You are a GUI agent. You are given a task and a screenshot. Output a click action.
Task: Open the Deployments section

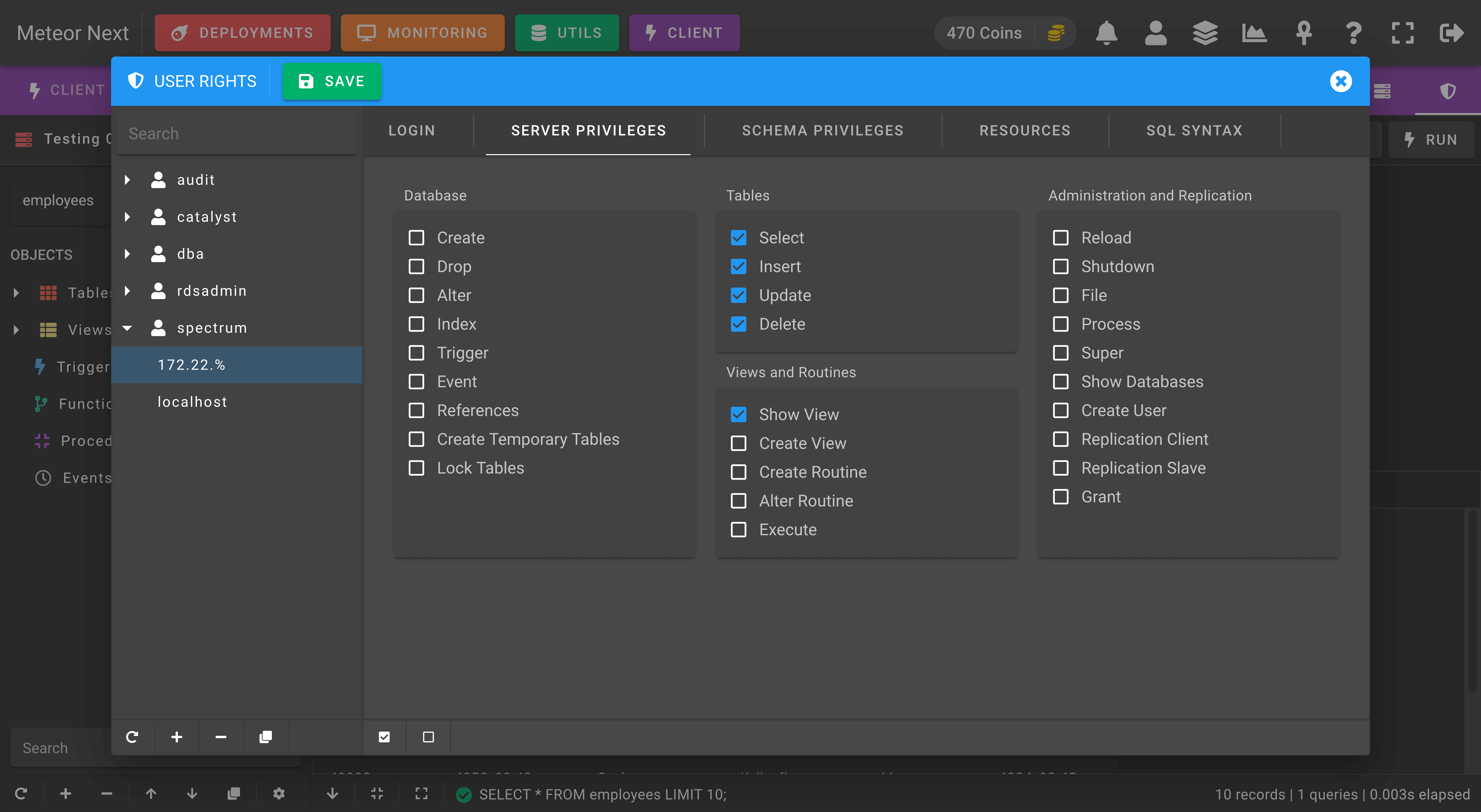[x=243, y=33]
